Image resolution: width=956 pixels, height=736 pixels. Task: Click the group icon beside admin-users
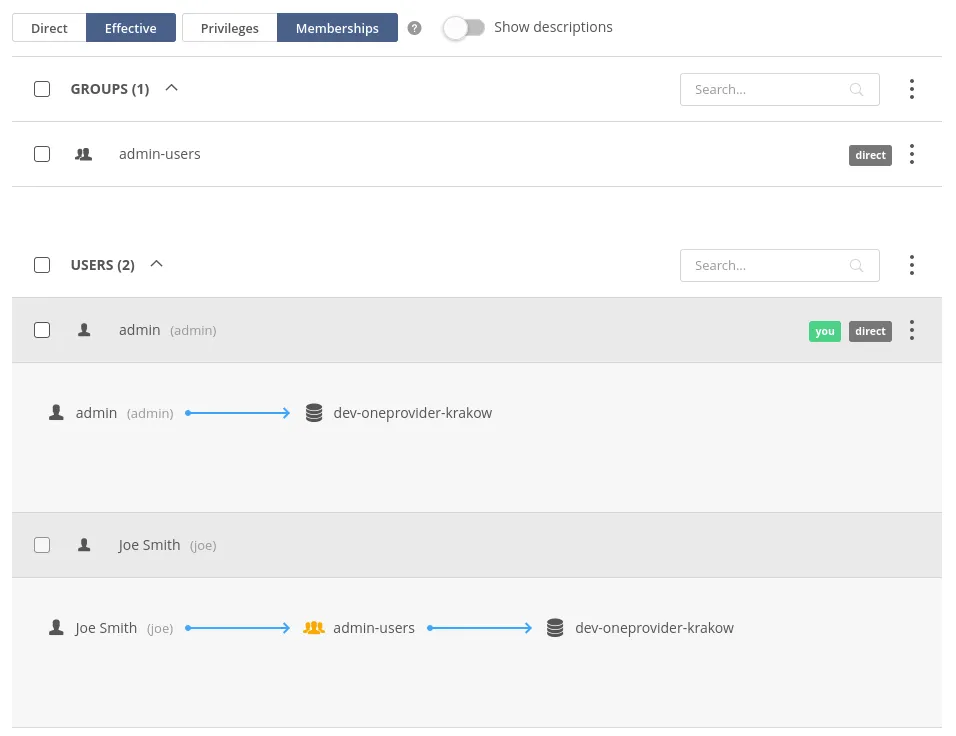(x=83, y=153)
